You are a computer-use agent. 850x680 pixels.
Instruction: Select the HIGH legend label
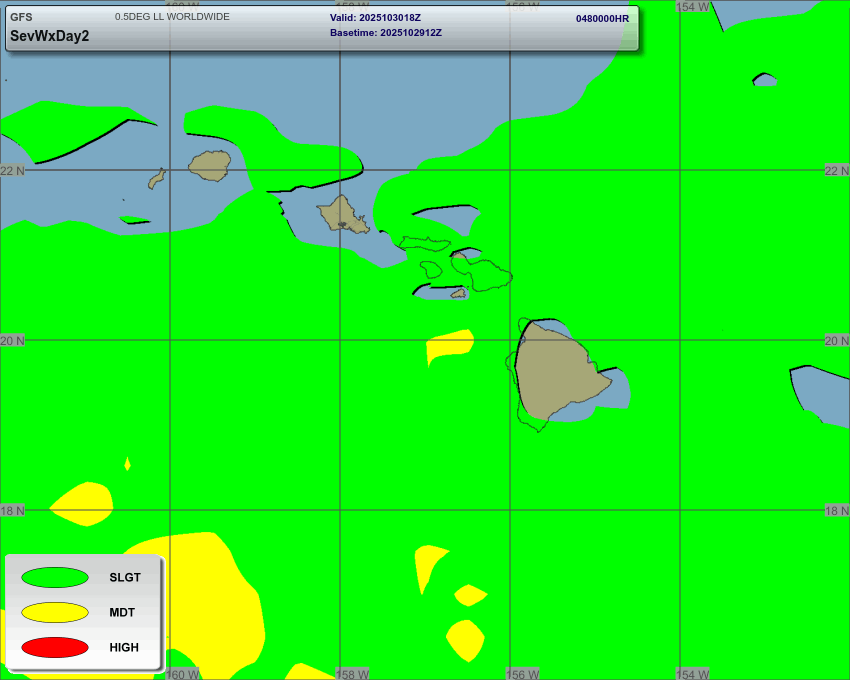coord(124,647)
